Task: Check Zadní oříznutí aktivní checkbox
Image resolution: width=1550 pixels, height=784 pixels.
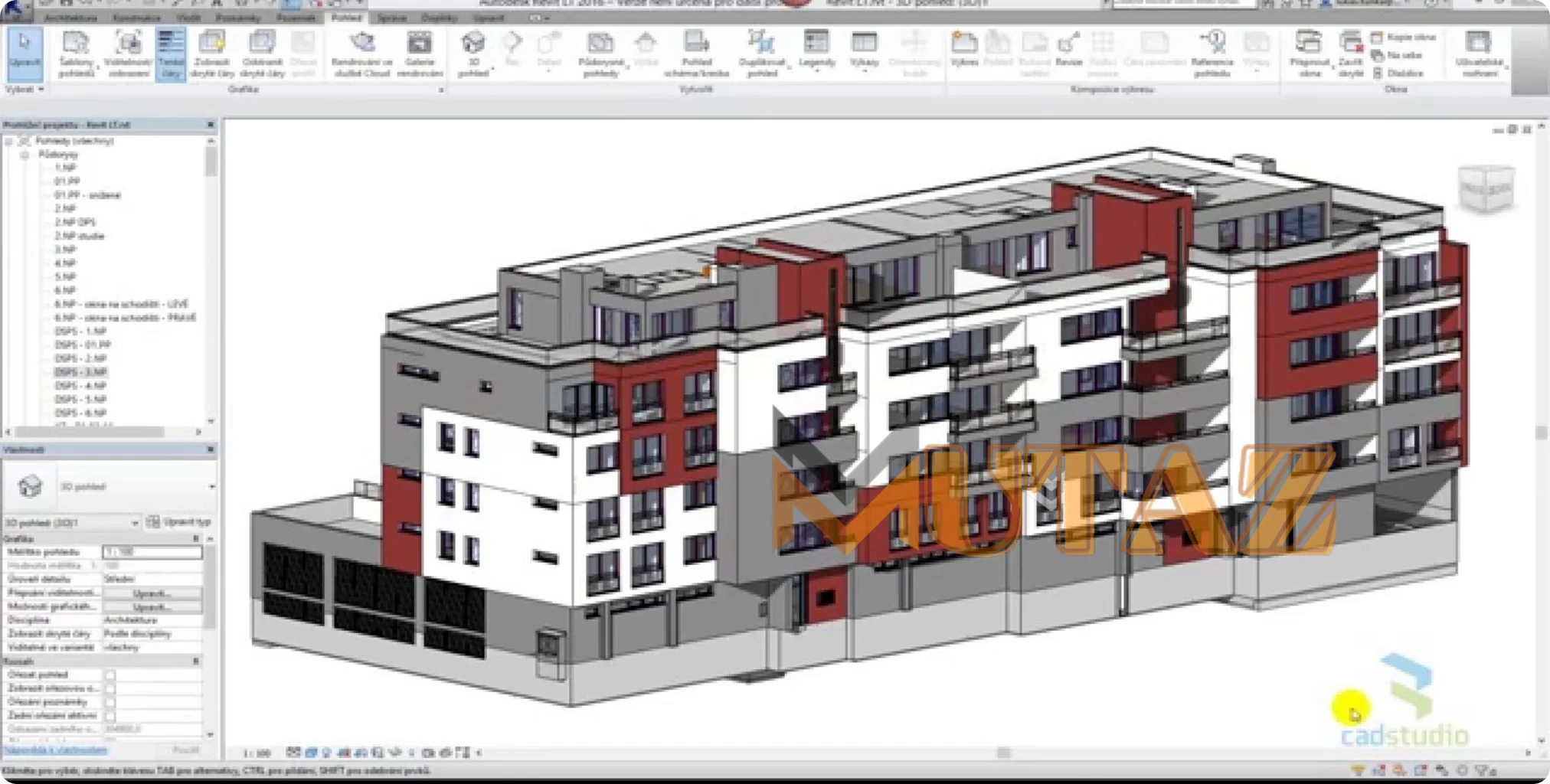Action: [110, 717]
